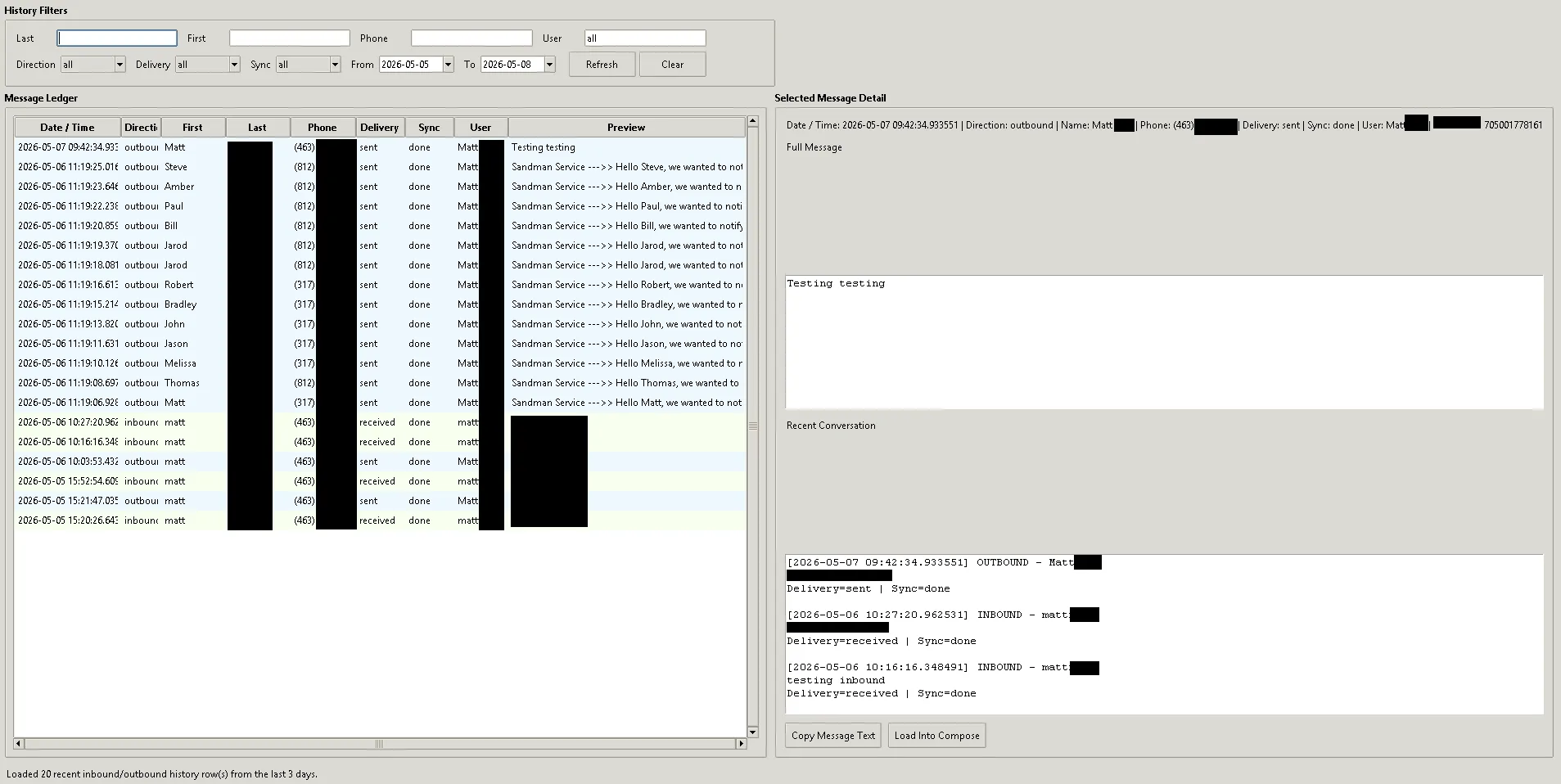Open the From date picker dropdown
This screenshot has width=1561, height=784.
(x=448, y=65)
